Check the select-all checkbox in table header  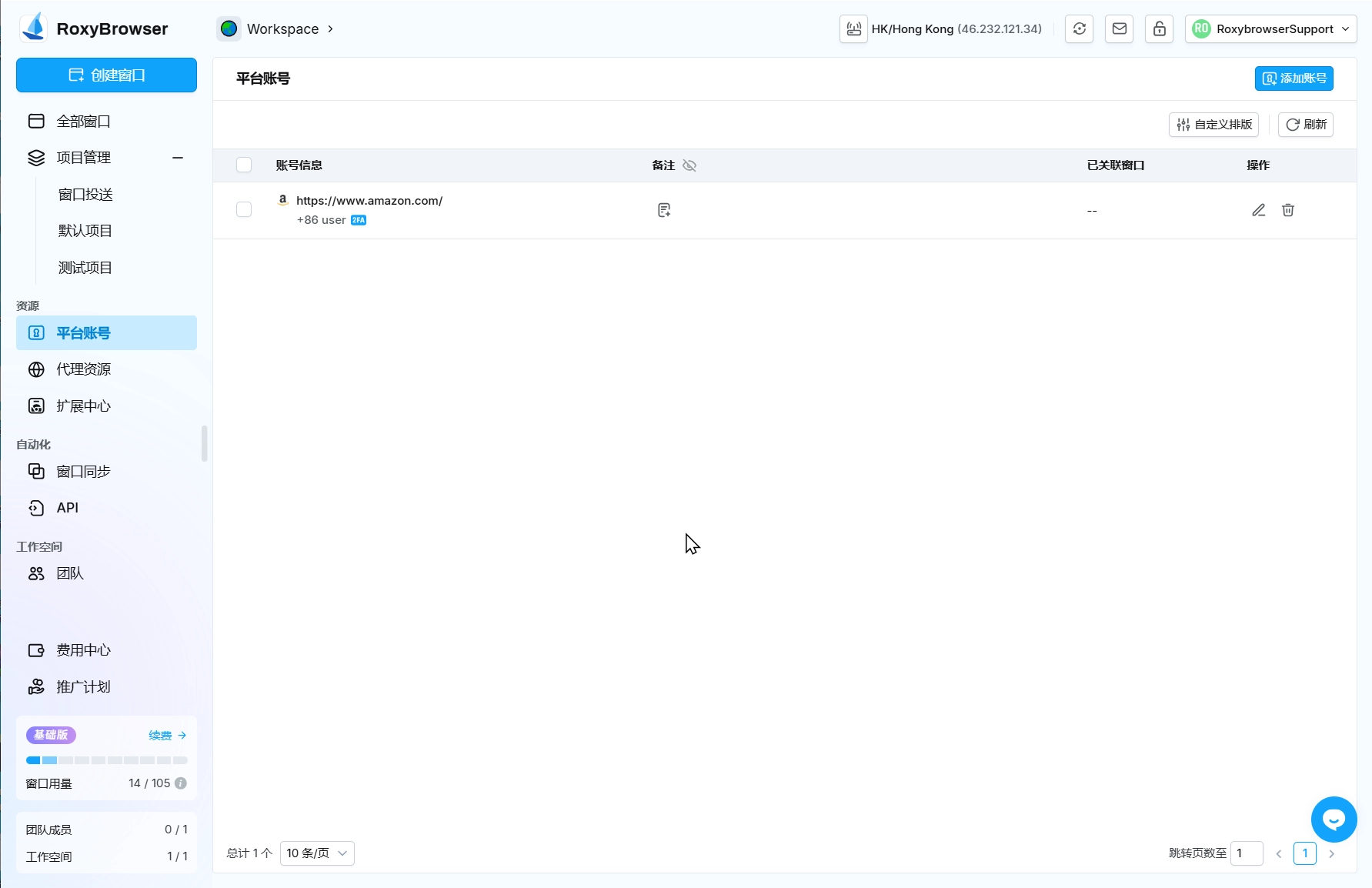(x=244, y=165)
